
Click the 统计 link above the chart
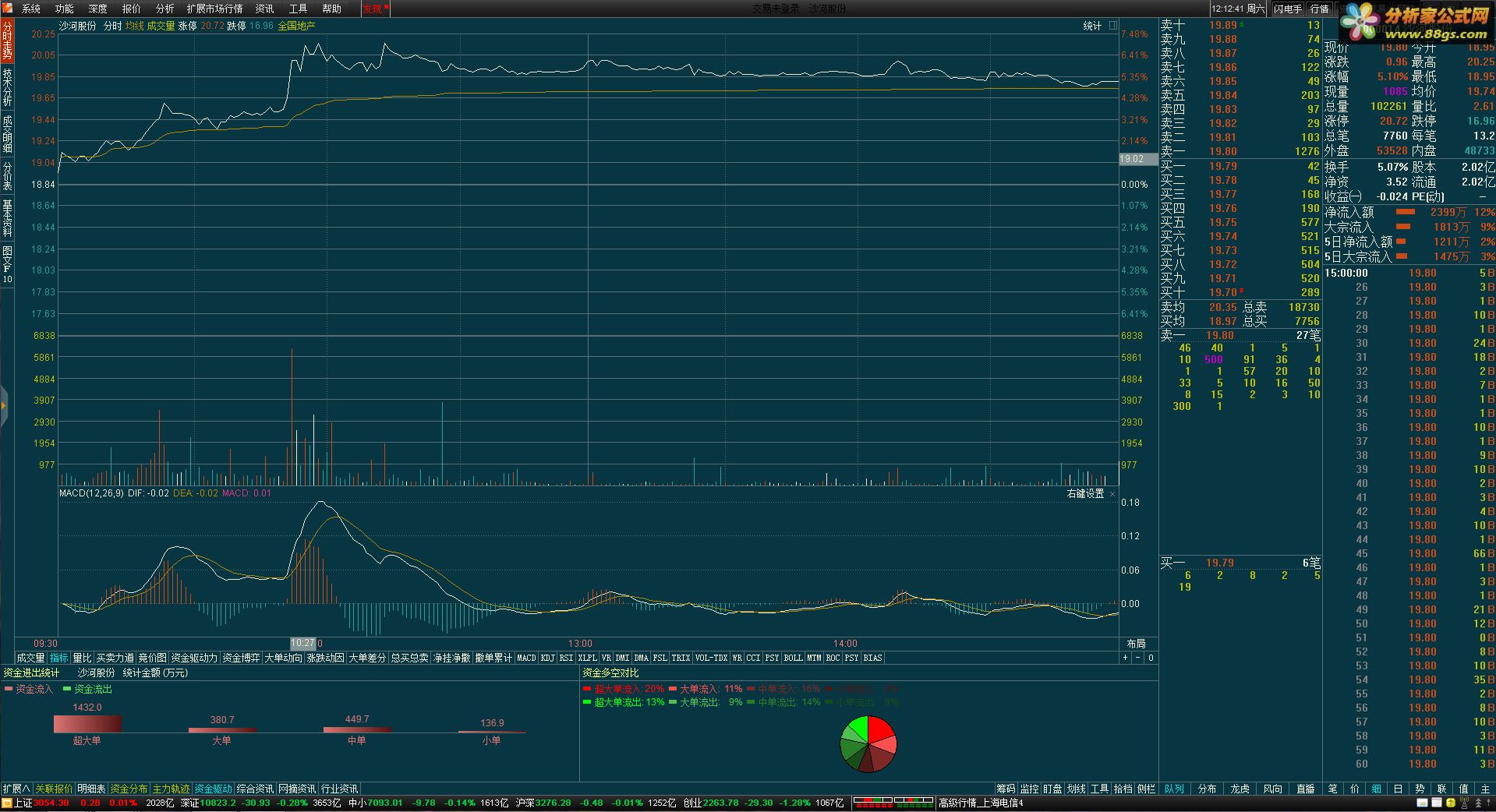click(1092, 26)
